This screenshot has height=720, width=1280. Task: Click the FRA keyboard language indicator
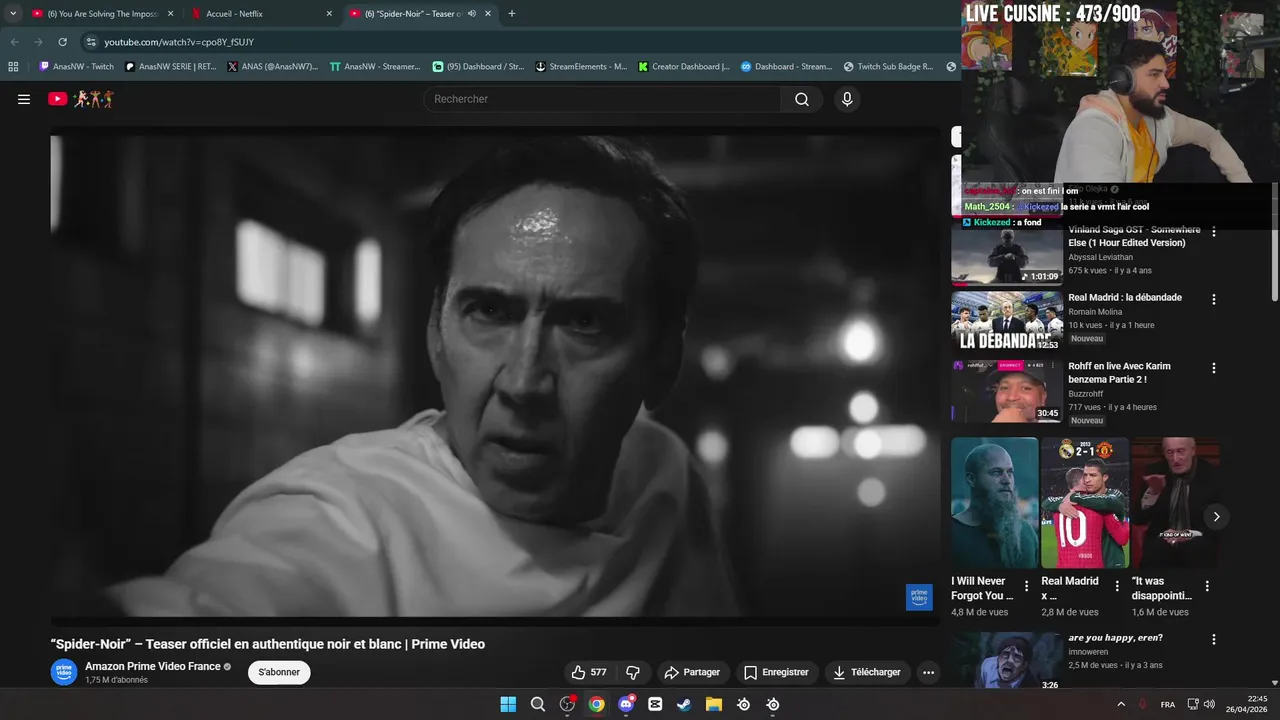[1167, 704]
